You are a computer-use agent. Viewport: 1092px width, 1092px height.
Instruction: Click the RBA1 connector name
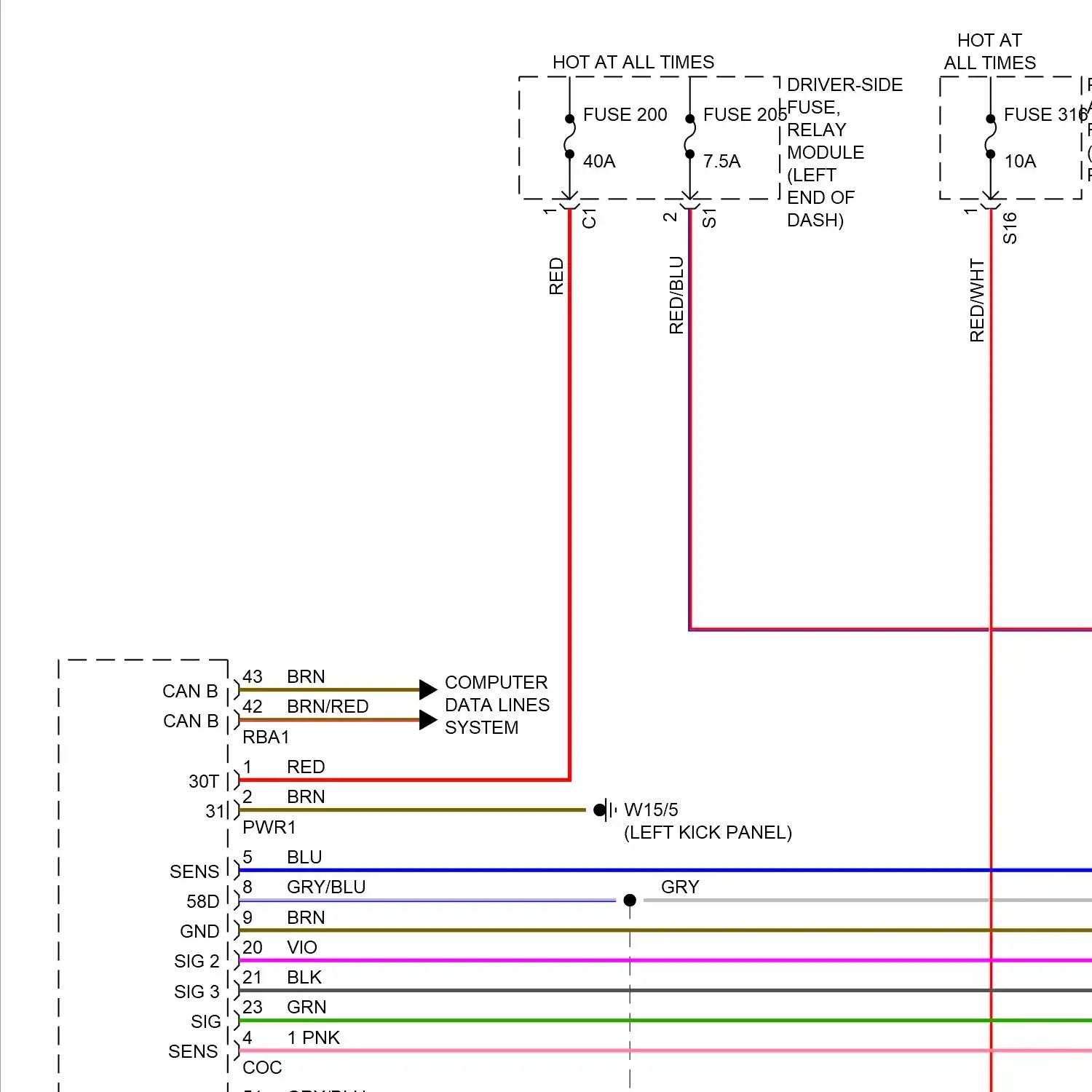[x=266, y=737]
